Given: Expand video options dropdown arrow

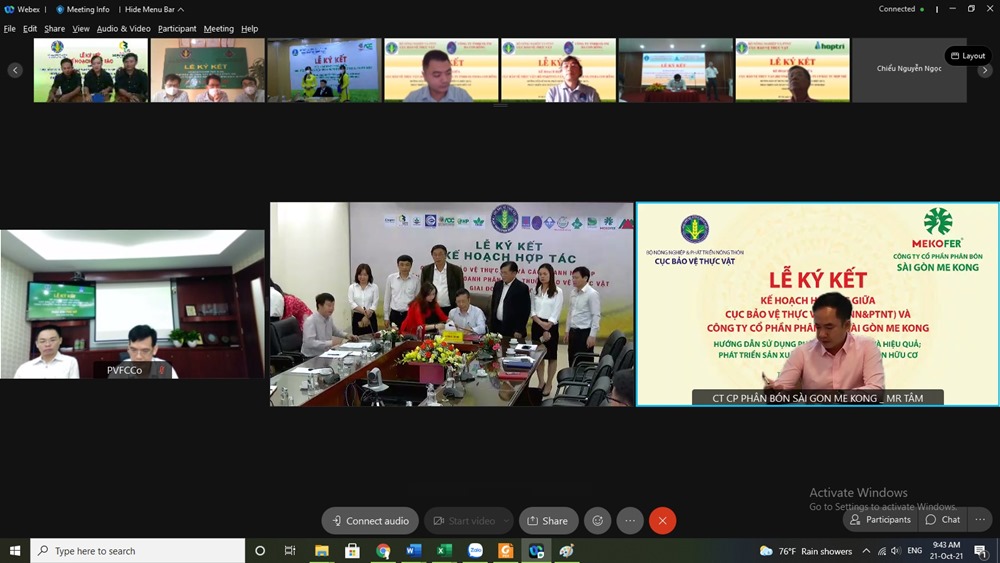Looking at the screenshot, I should [506, 521].
